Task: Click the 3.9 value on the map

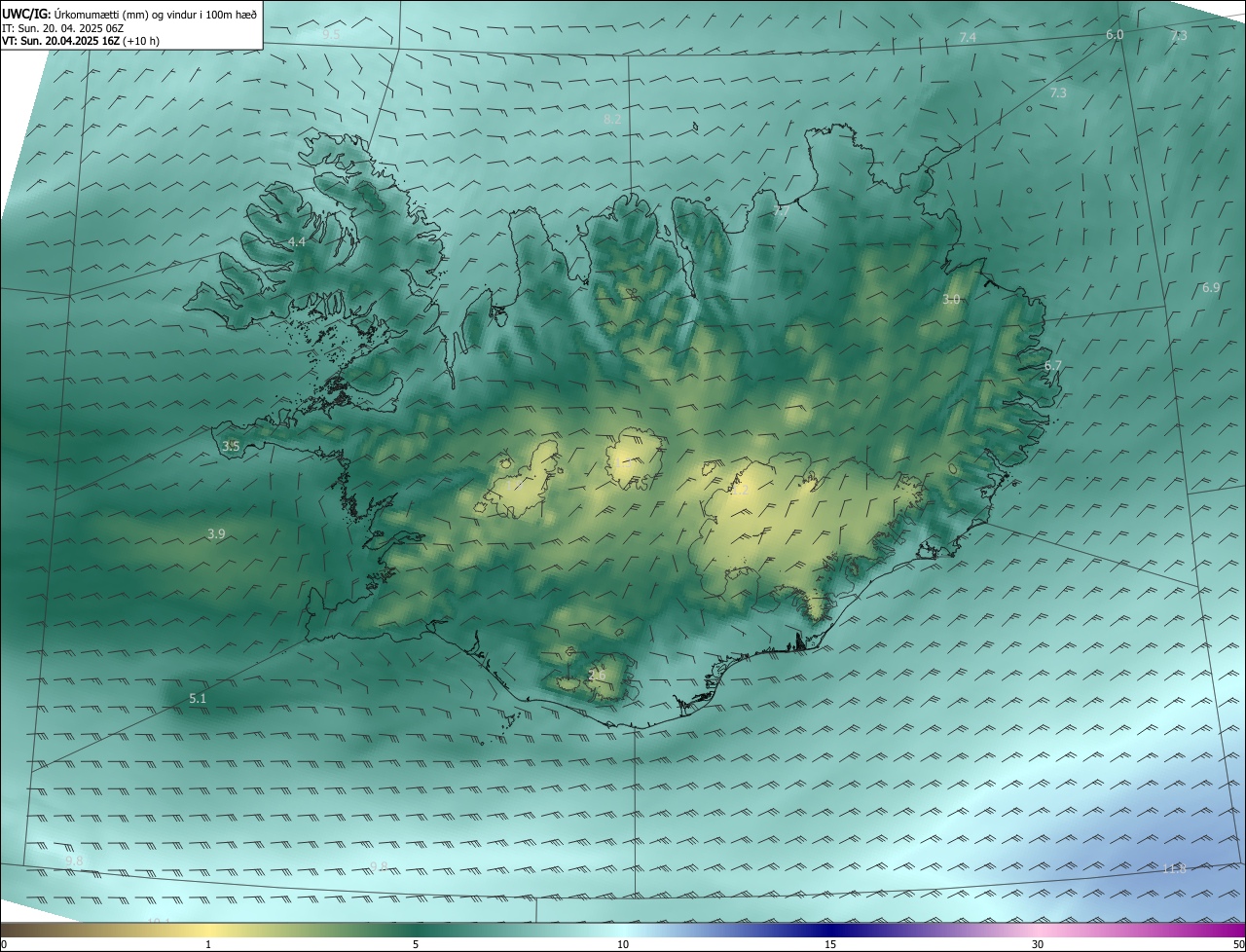Action: (x=216, y=533)
